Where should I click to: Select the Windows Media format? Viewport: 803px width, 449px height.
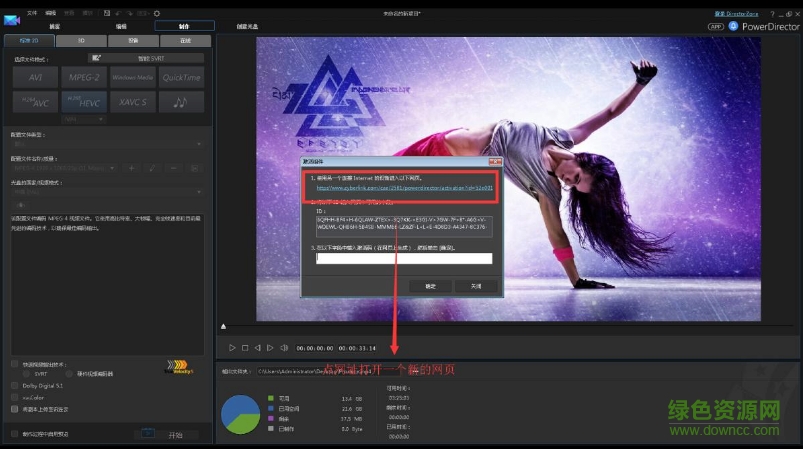coord(132,77)
